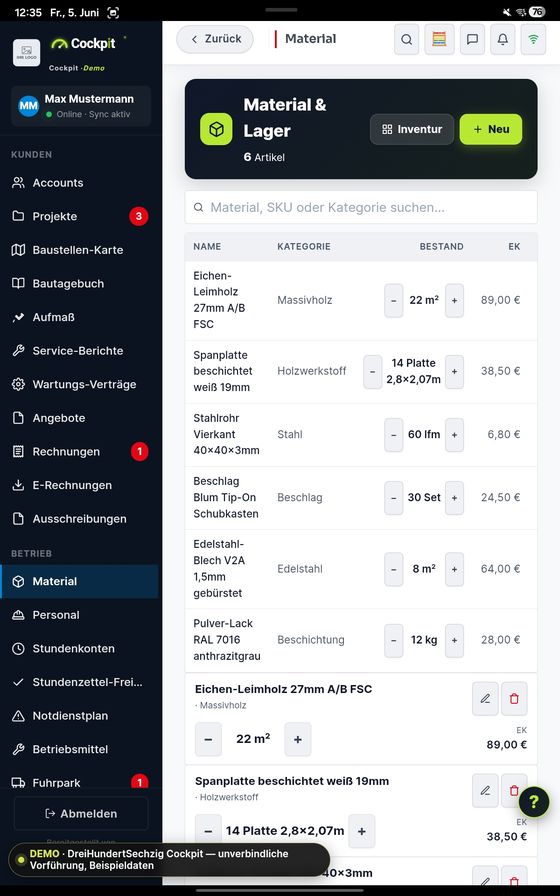Screen dimensions: 560x896
Task: Click the DEMO notice banner
Action: 169,859
